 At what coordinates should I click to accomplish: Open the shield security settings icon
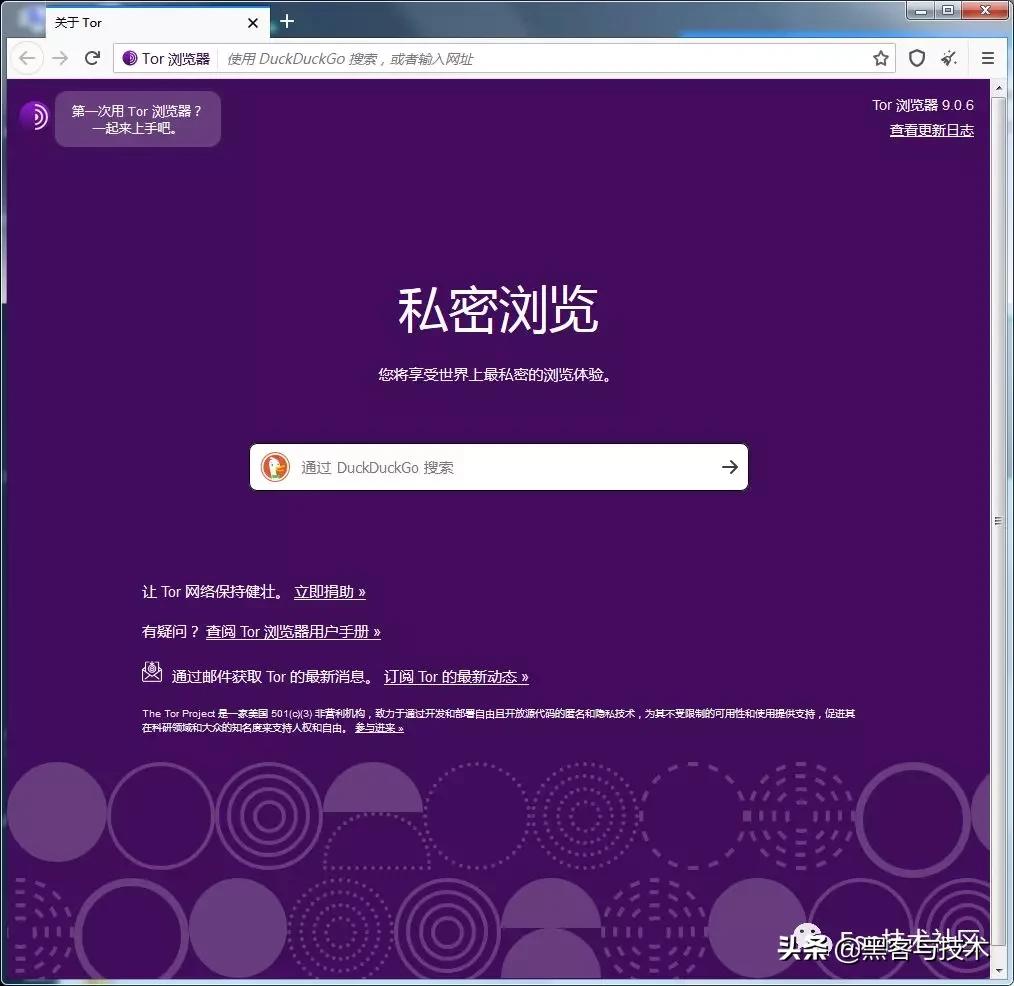coord(917,58)
